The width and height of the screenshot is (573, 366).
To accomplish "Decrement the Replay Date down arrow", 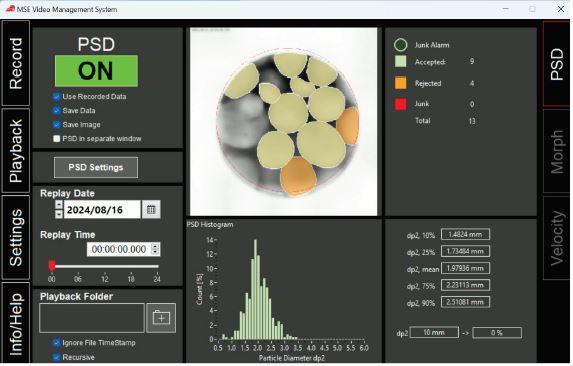I will coord(59,214).
